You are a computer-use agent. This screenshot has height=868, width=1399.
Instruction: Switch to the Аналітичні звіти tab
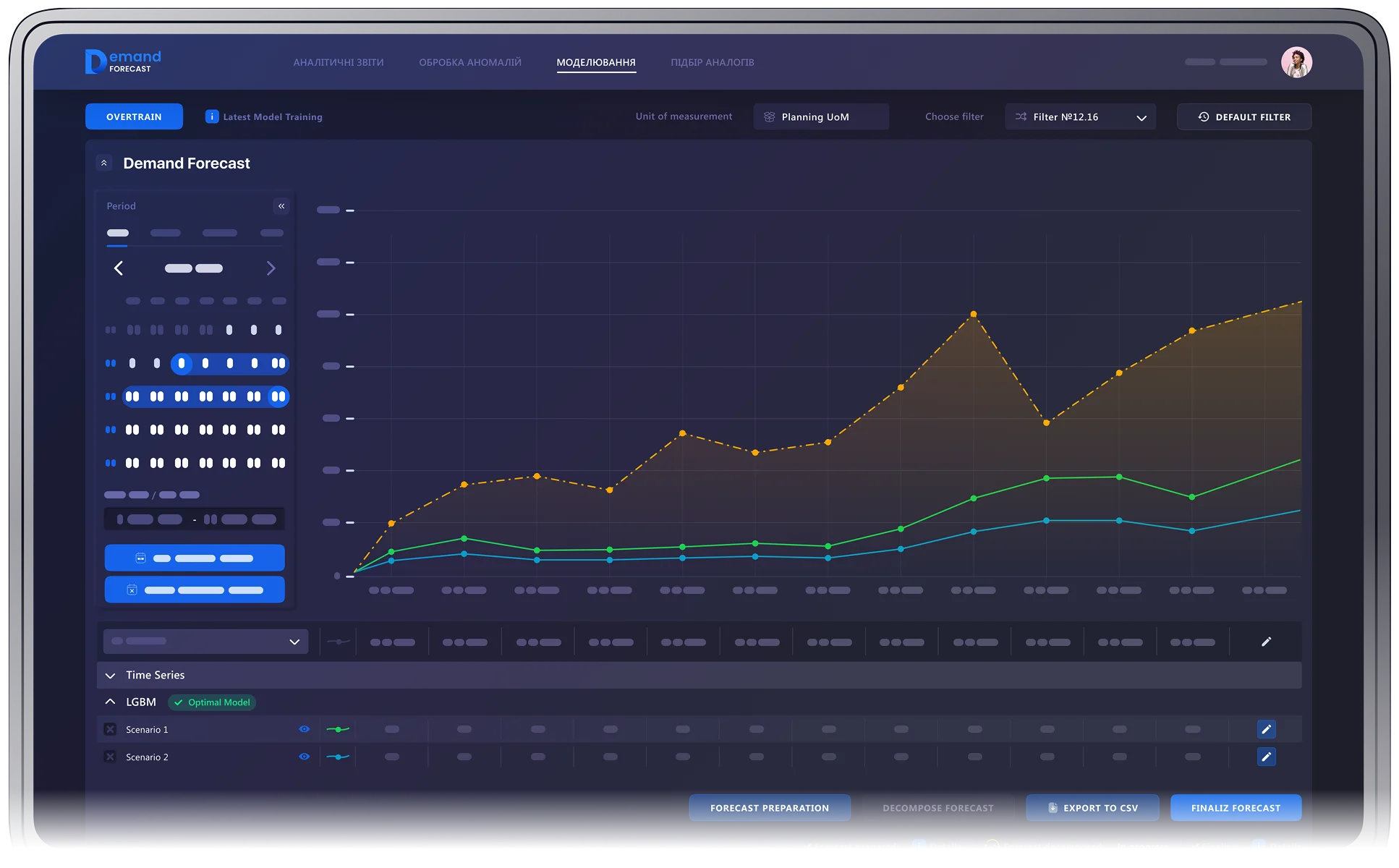[338, 62]
